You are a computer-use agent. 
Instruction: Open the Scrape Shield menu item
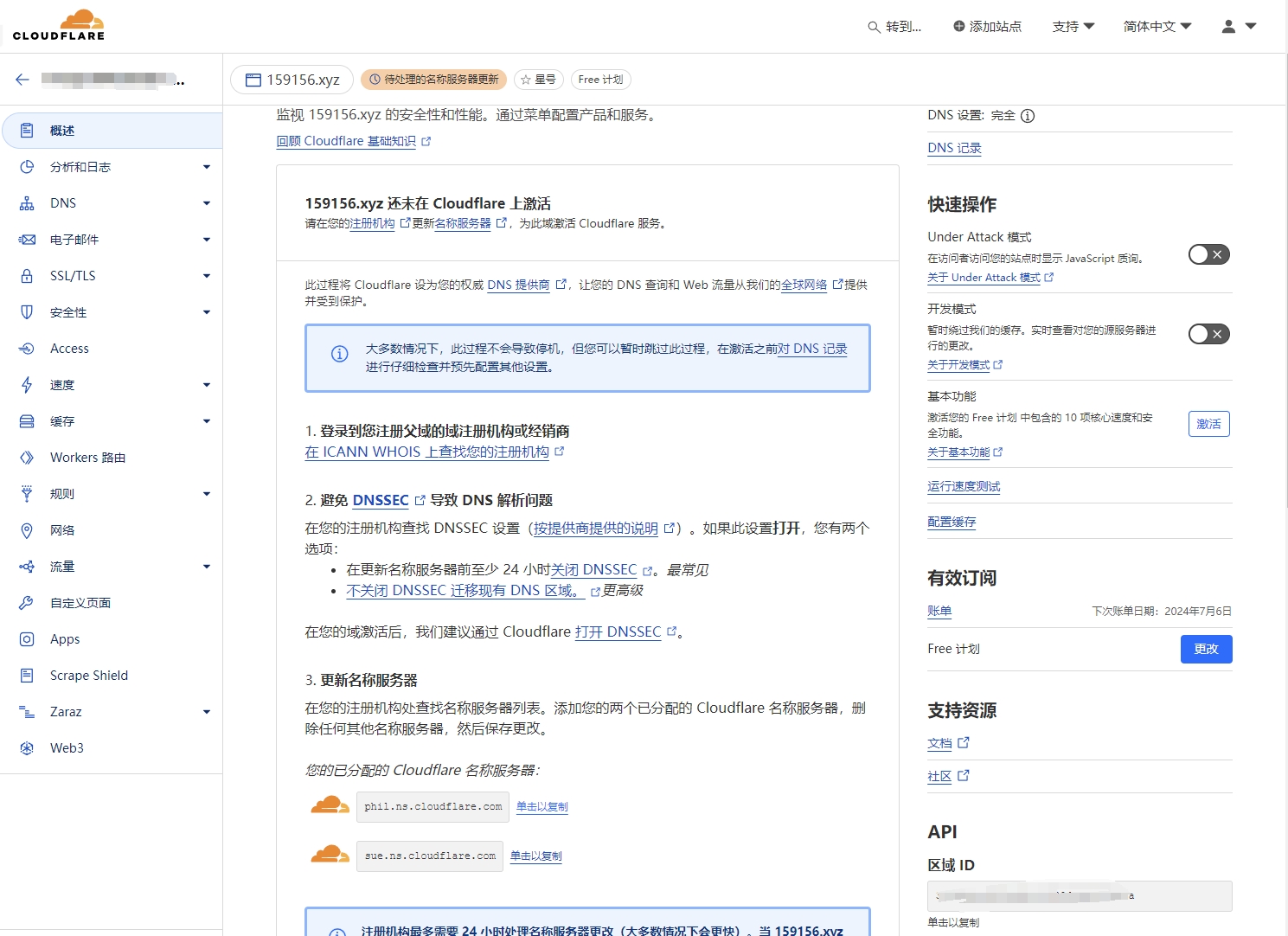pos(112,676)
